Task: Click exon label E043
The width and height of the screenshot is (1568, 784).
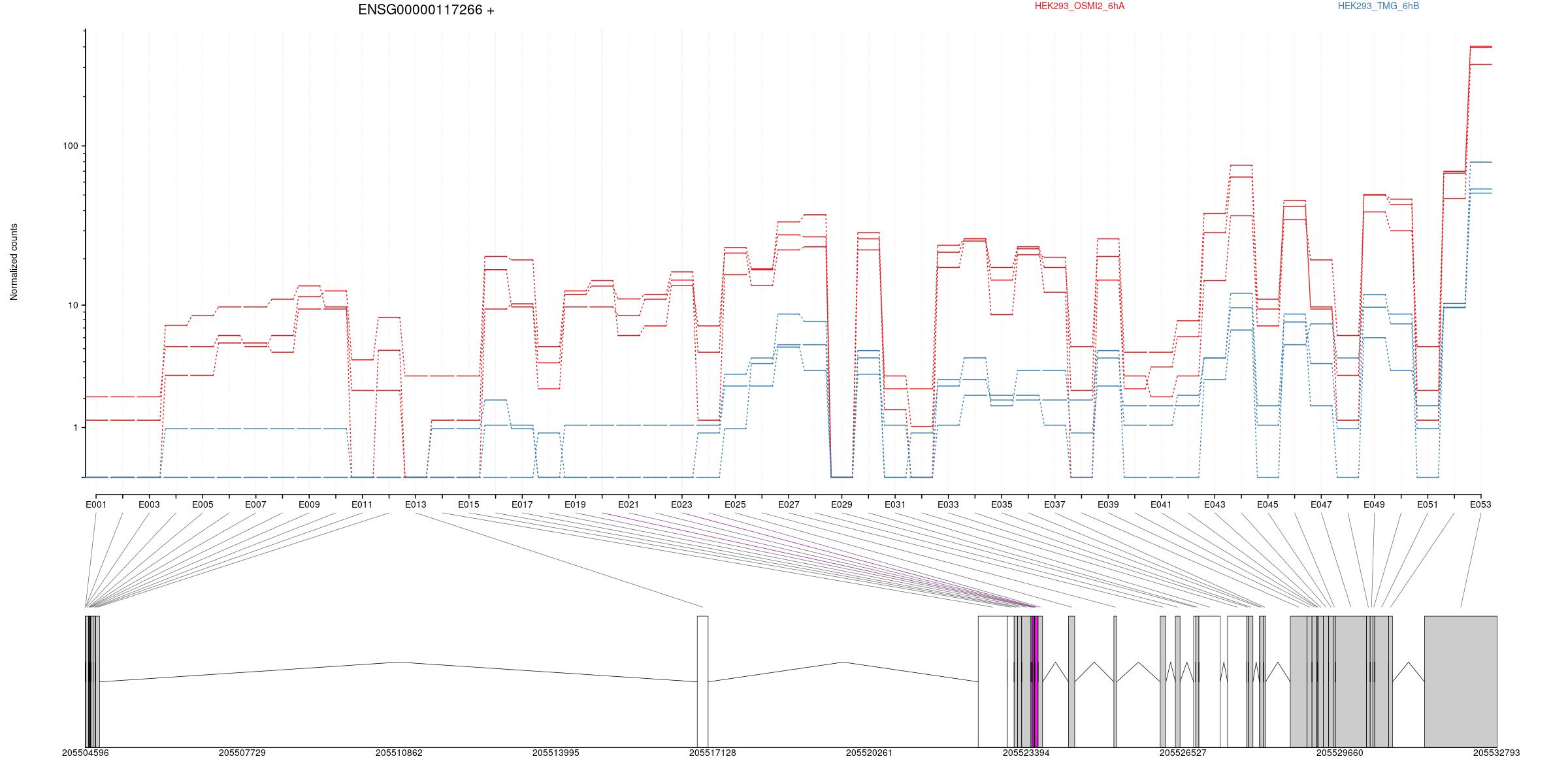Action: [x=1215, y=505]
